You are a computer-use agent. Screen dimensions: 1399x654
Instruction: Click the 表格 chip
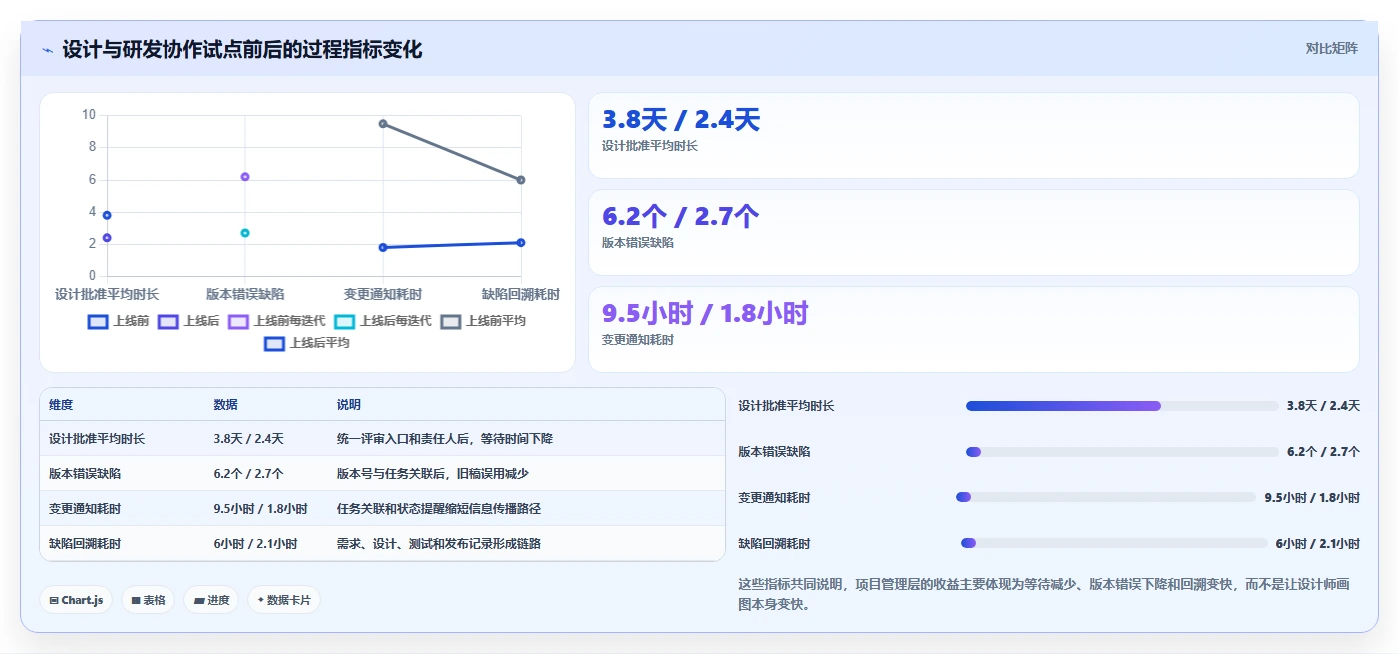pos(148,600)
